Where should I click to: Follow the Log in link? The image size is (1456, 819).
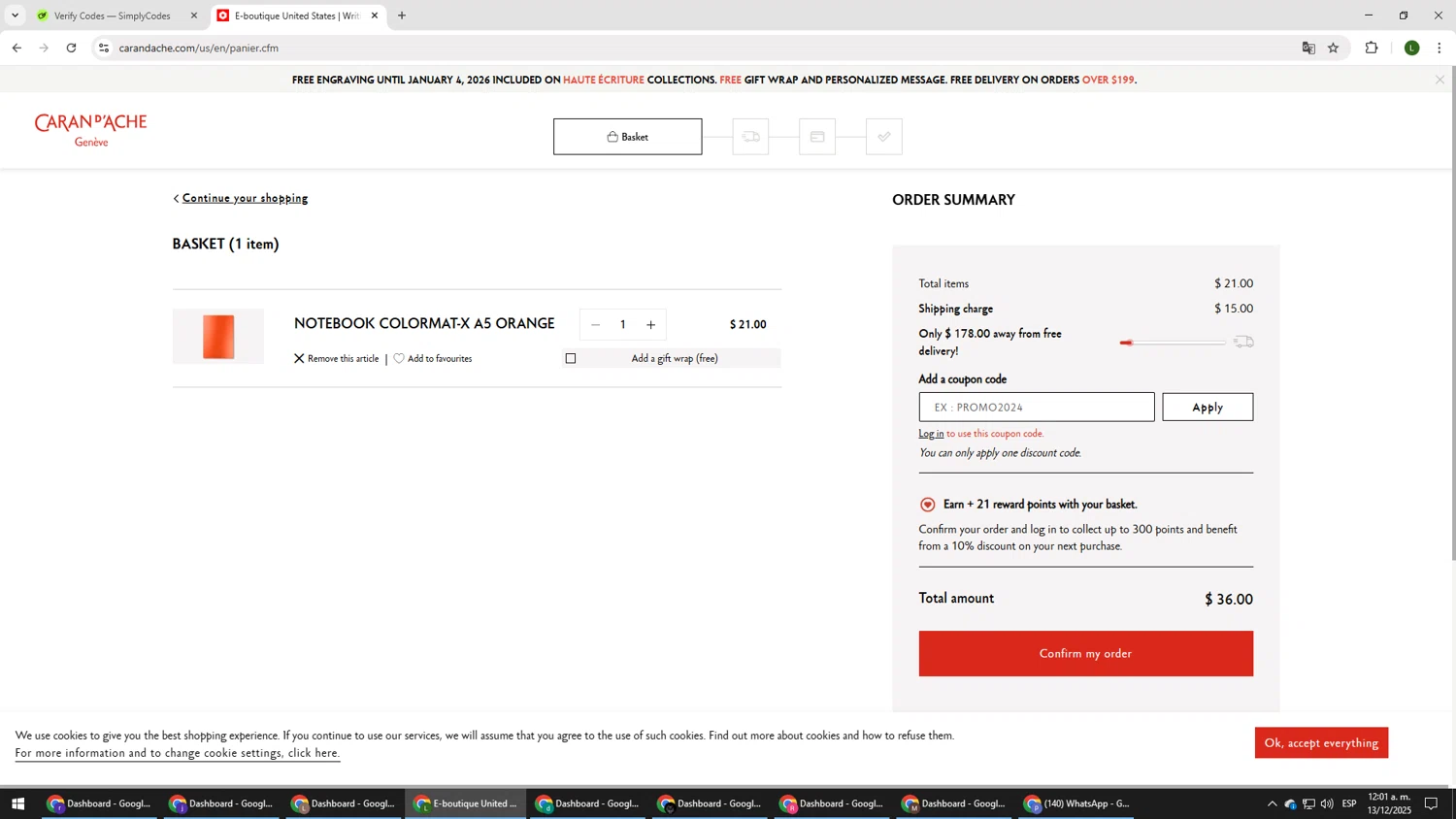click(x=931, y=434)
